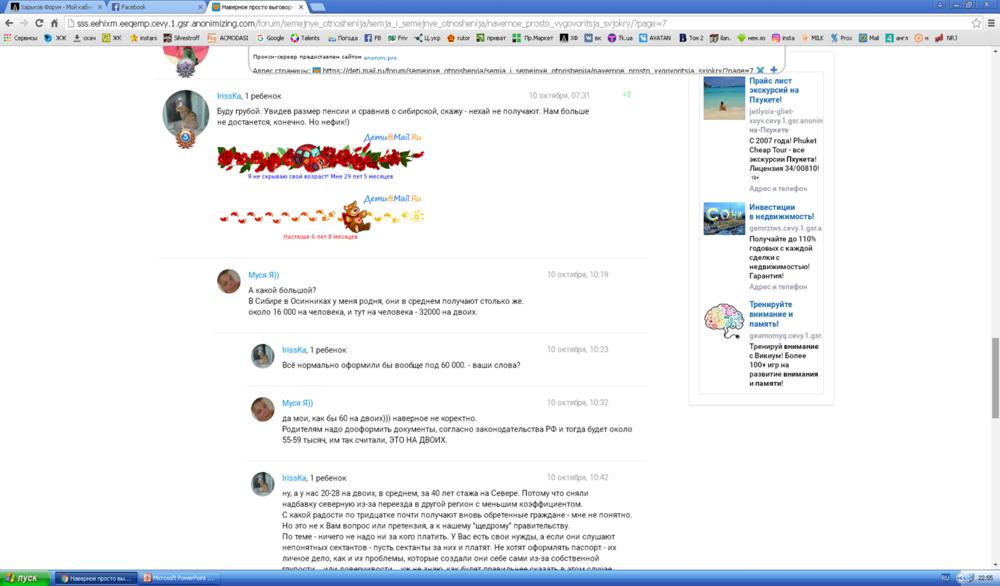Open the MILK bookmark
This screenshot has height=586, width=1000.
click(812, 38)
